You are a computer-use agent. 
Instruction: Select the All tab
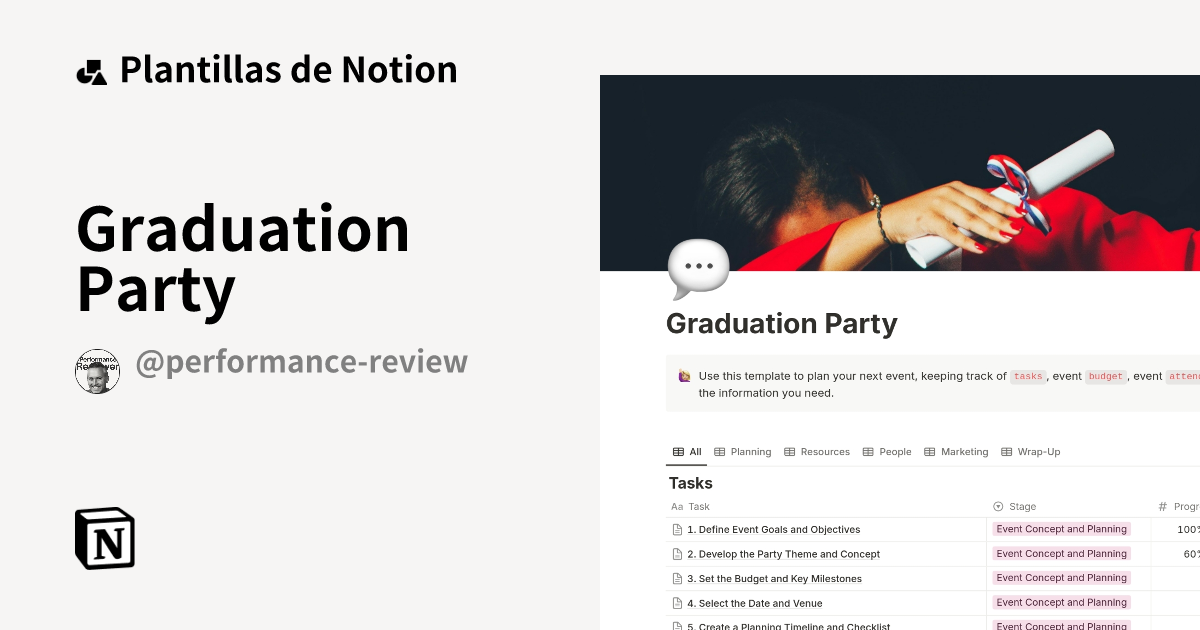coord(693,451)
